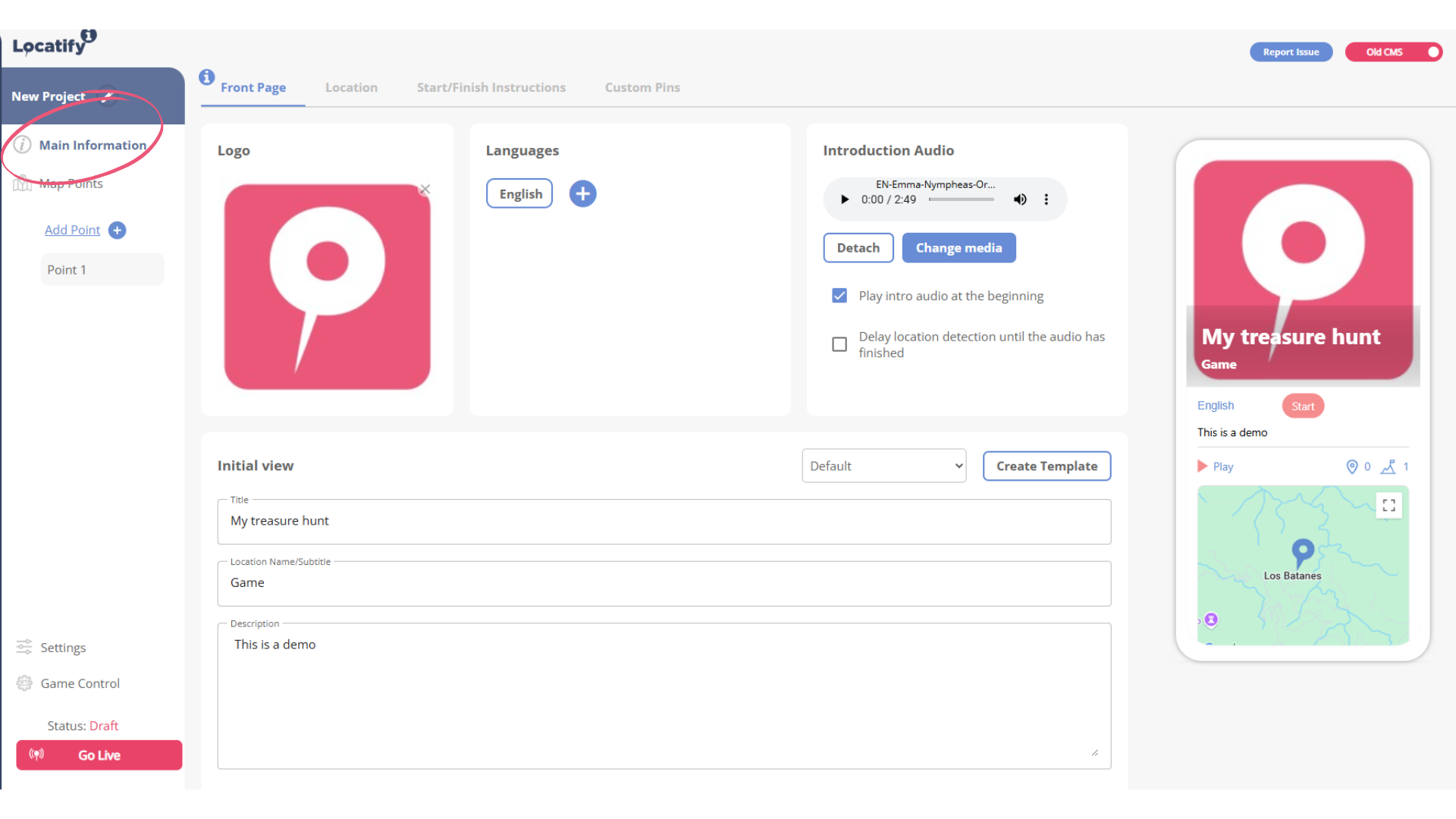Click the fullscreen icon on preview map

pos(1389,505)
